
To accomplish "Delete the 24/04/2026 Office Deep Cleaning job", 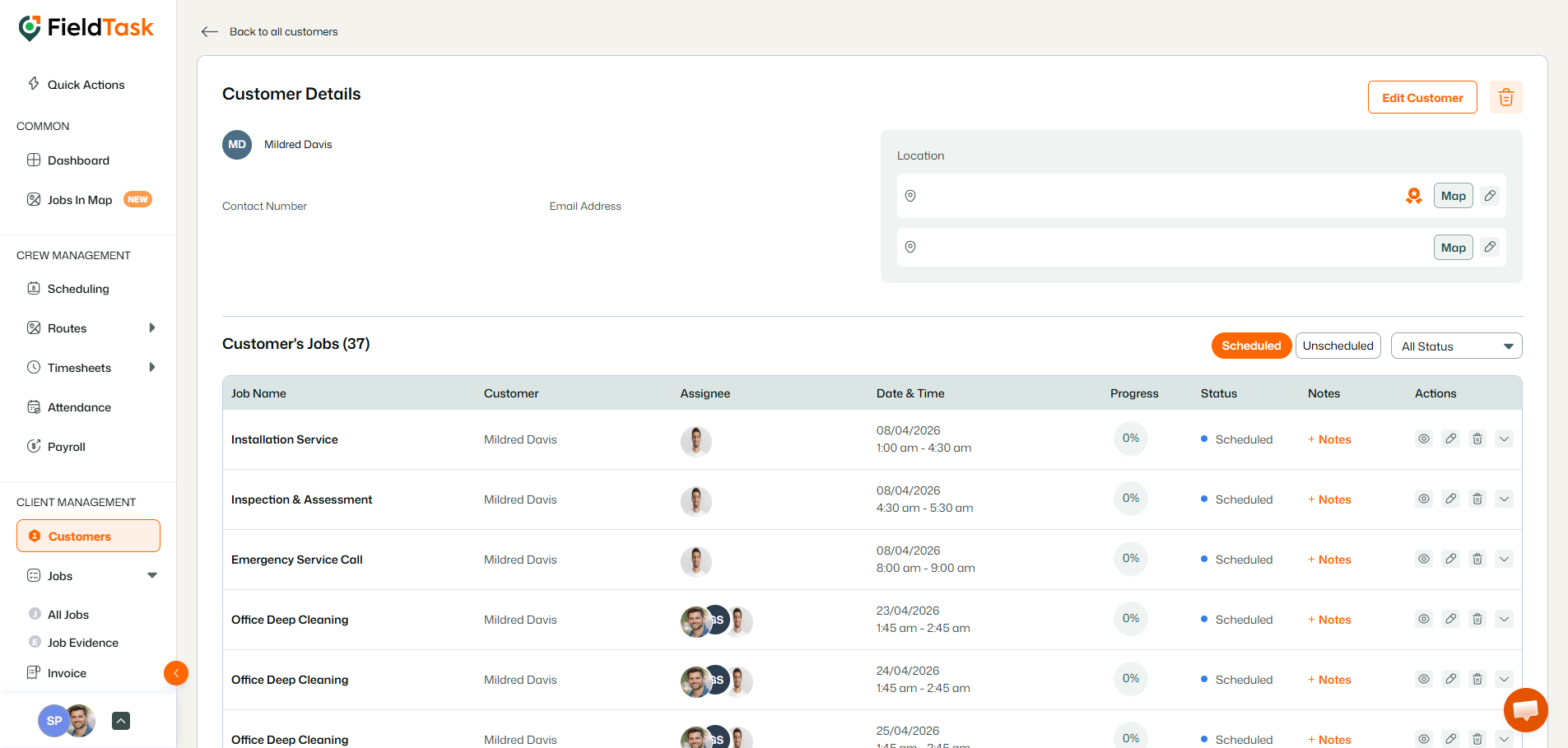I will click(x=1477, y=679).
